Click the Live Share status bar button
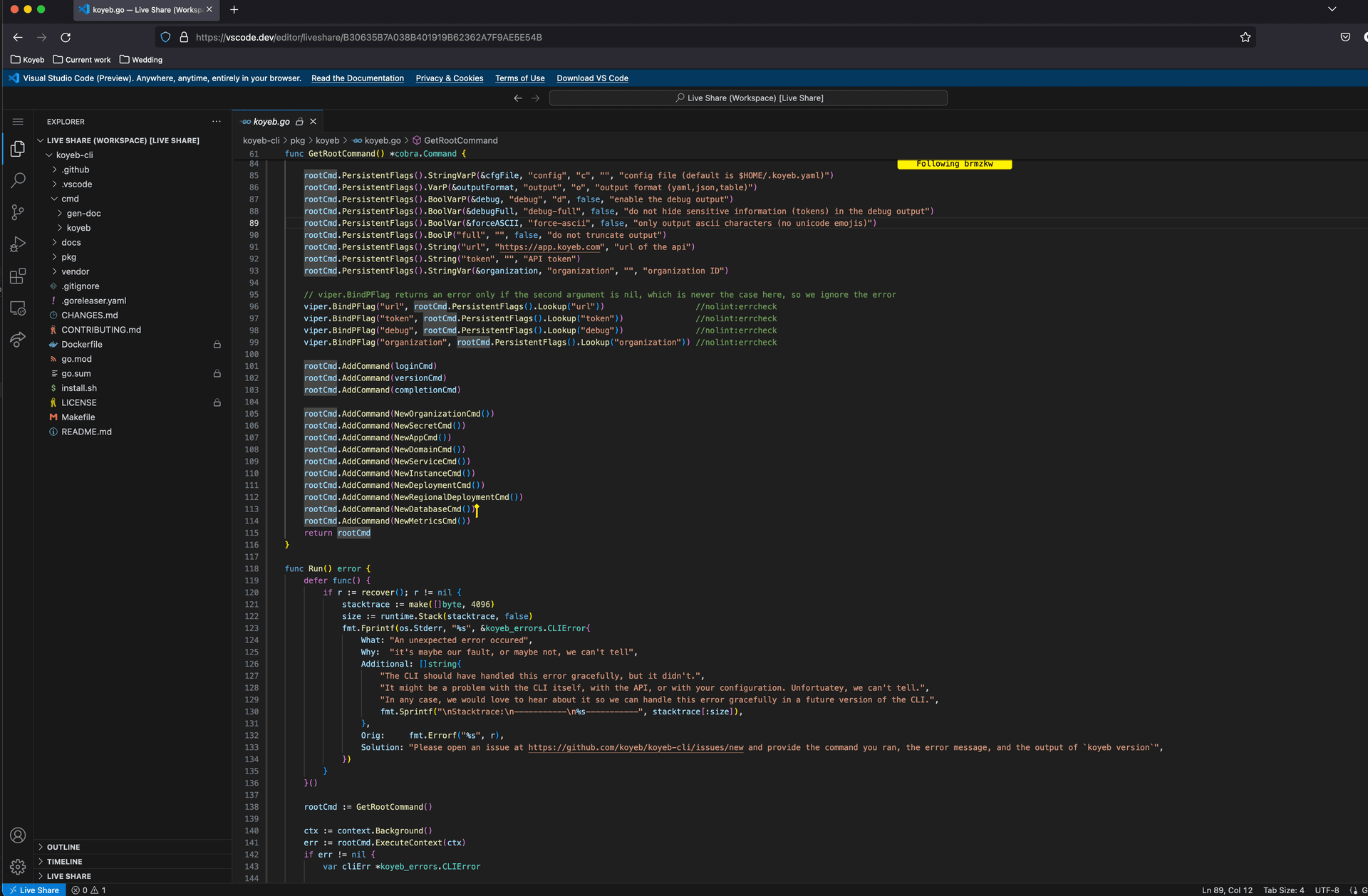The image size is (1368, 896). coord(34,890)
